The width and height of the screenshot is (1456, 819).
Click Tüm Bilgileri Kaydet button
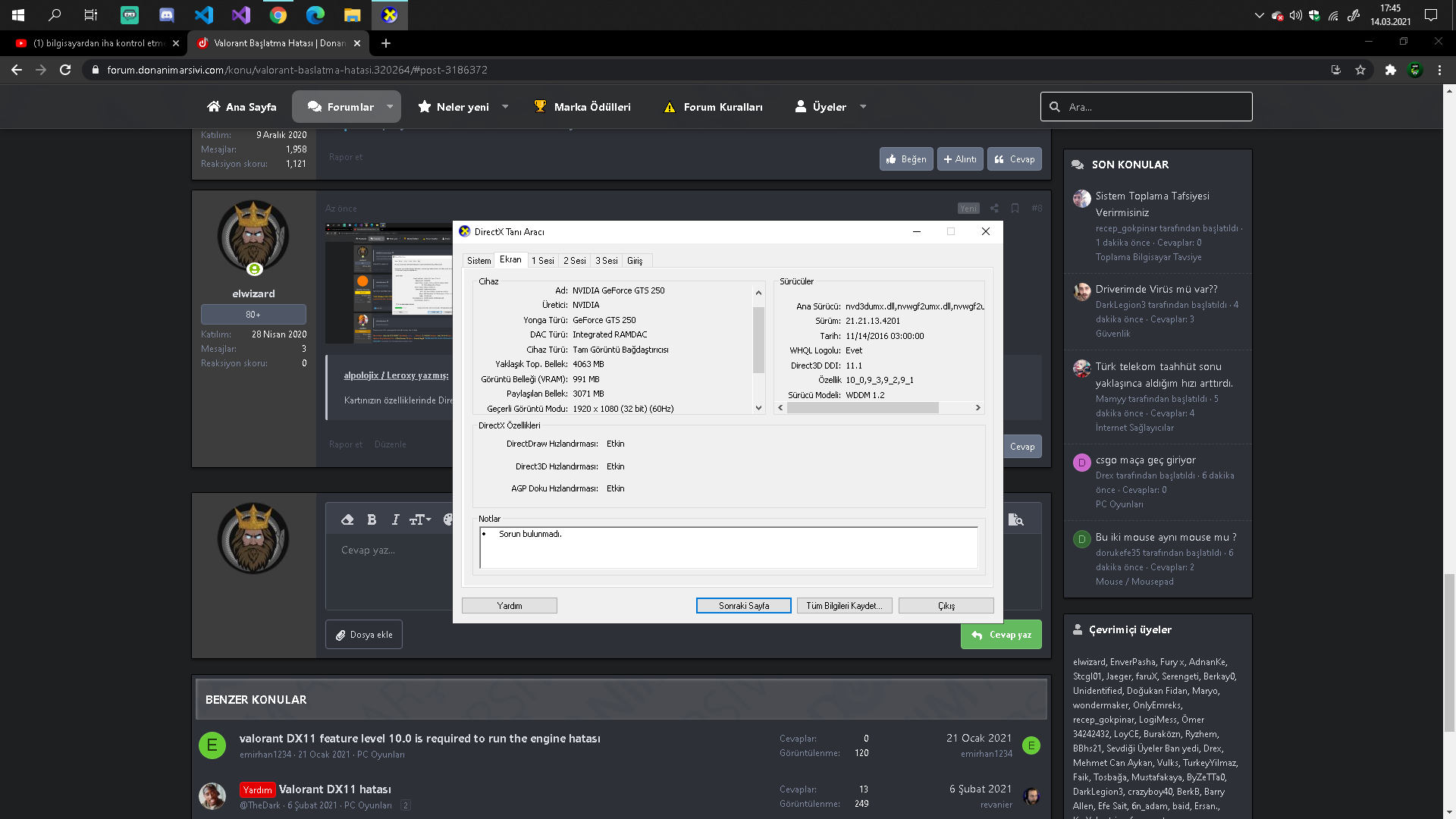click(x=844, y=605)
